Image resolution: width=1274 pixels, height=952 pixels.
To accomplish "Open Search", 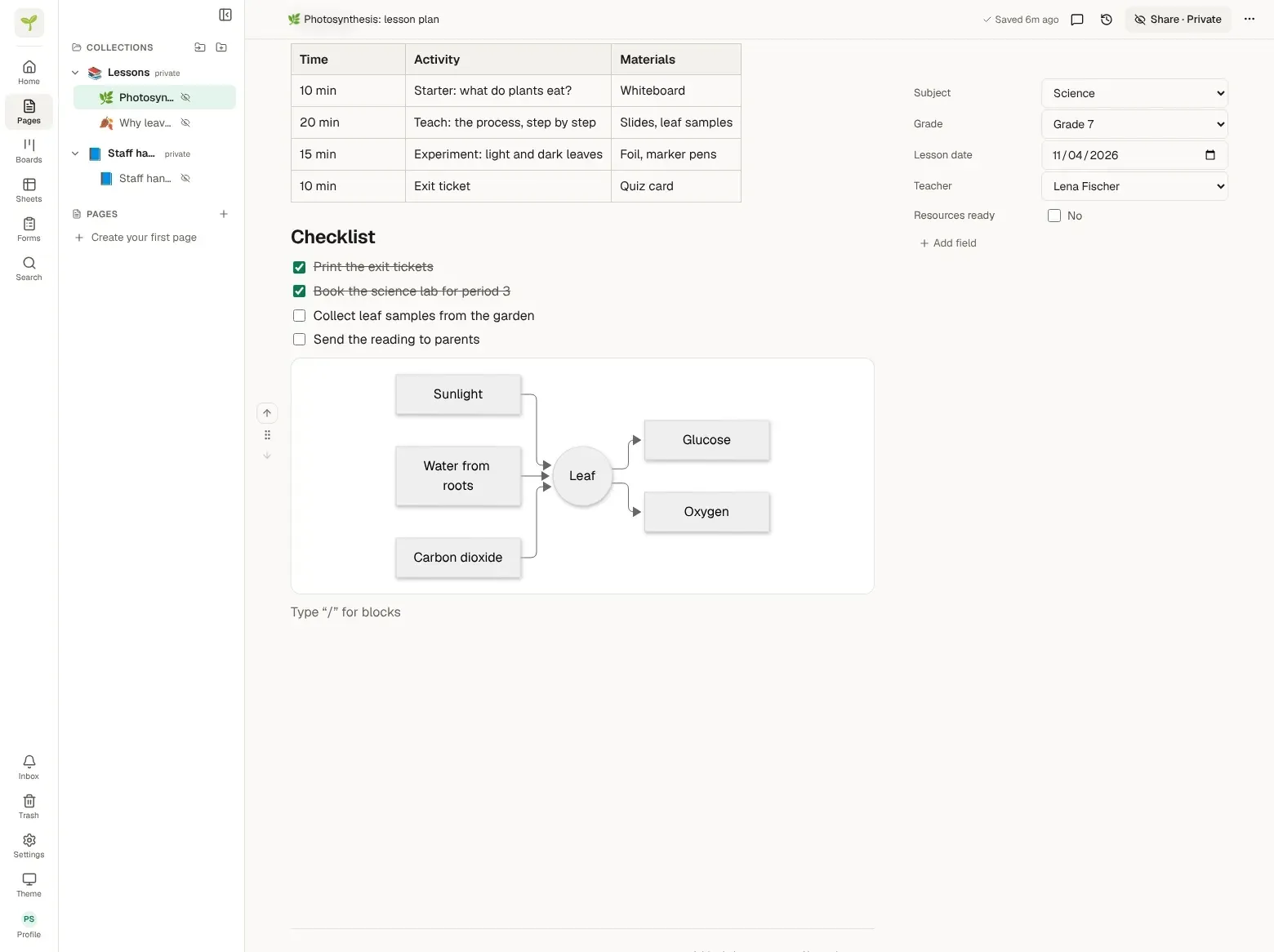I will pyautogui.click(x=29, y=268).
